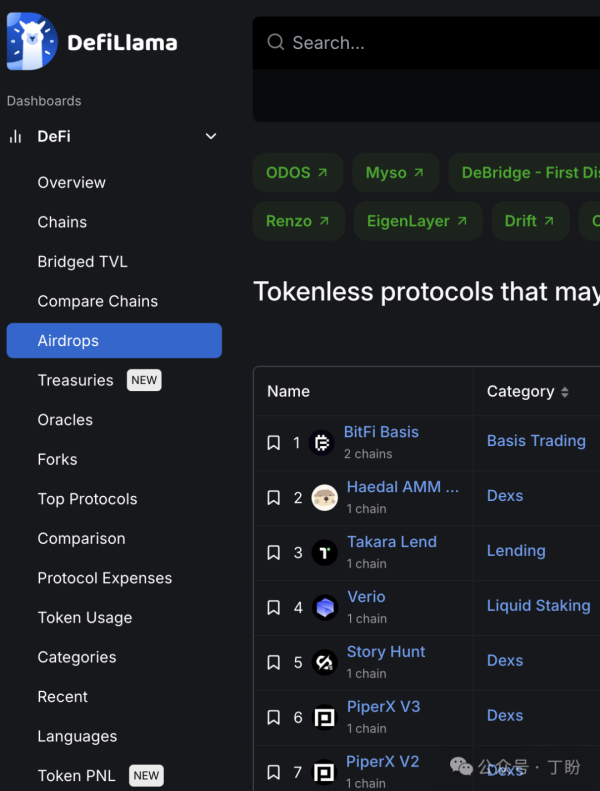Click the PiperX V3 protocol logo
Viewport: 600px width, 791px height.
(x=324, y=718)
